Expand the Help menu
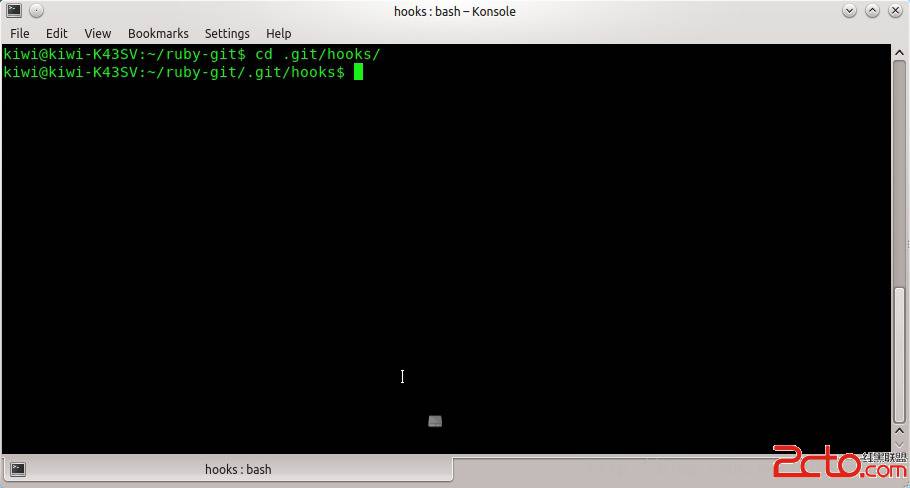 [279, 34]
